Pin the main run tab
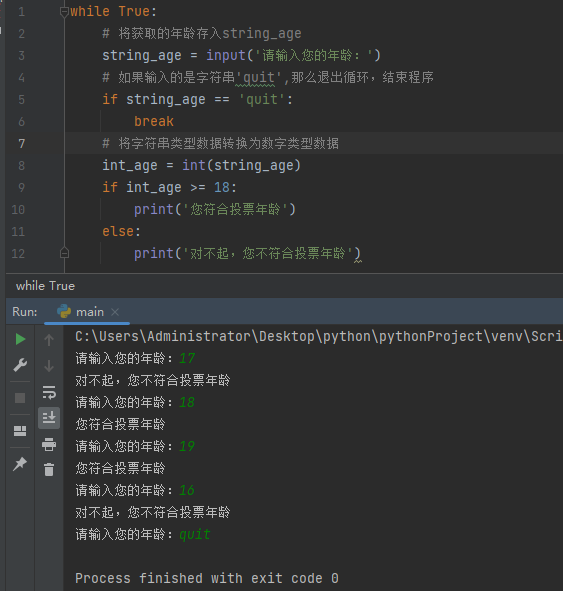The width and height of the screenshot is (563, 591). pos(20,464)
